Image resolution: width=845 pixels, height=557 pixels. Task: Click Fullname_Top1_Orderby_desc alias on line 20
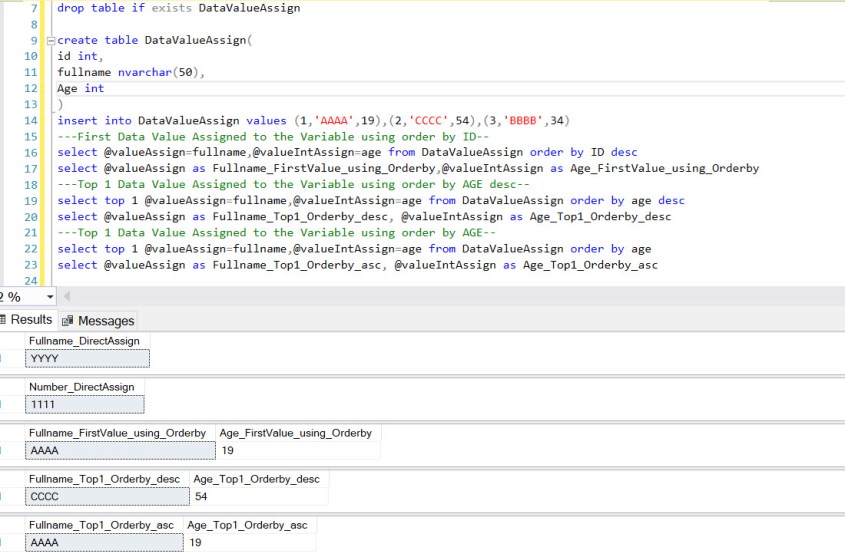point(300,217)
